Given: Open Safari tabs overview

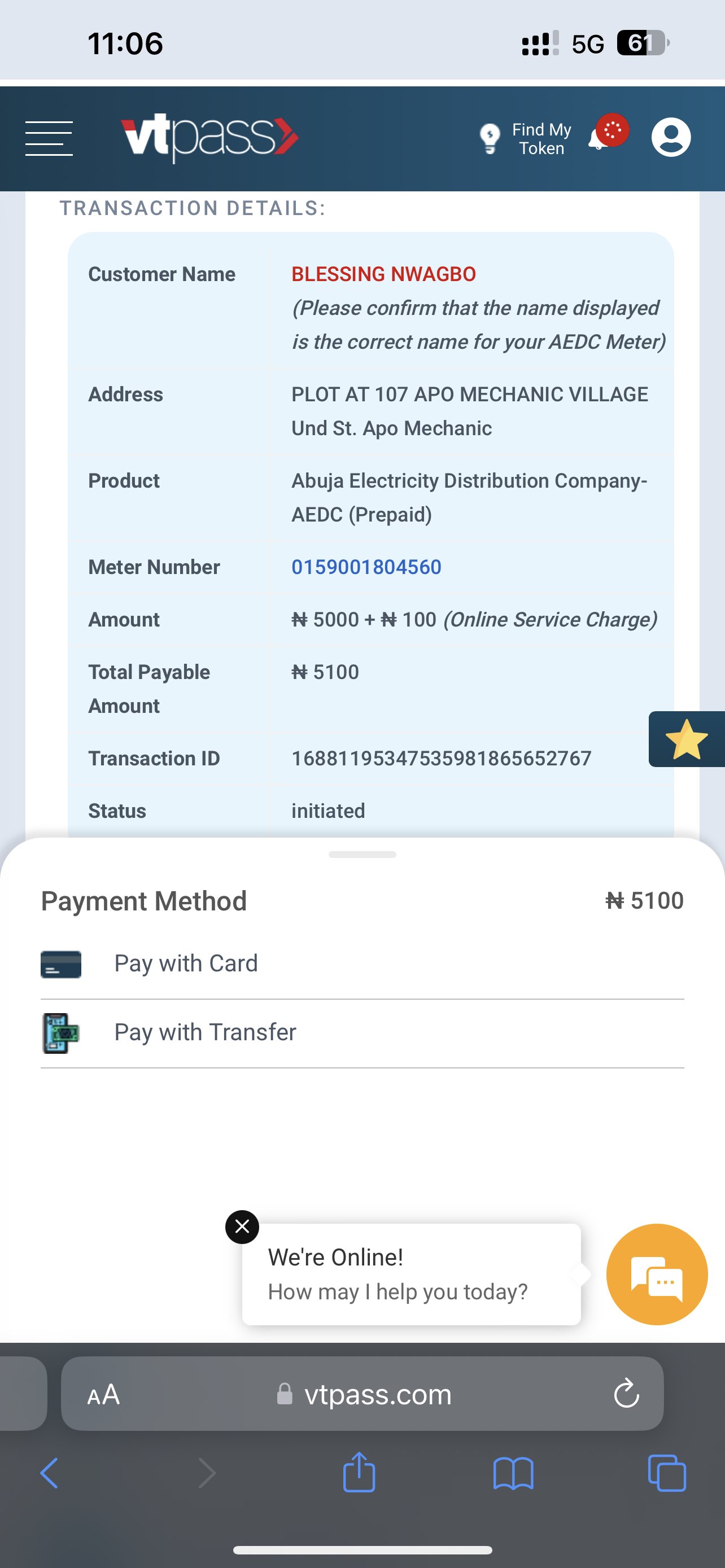Looking at the screenshot, I should [x=667, y=1474].
